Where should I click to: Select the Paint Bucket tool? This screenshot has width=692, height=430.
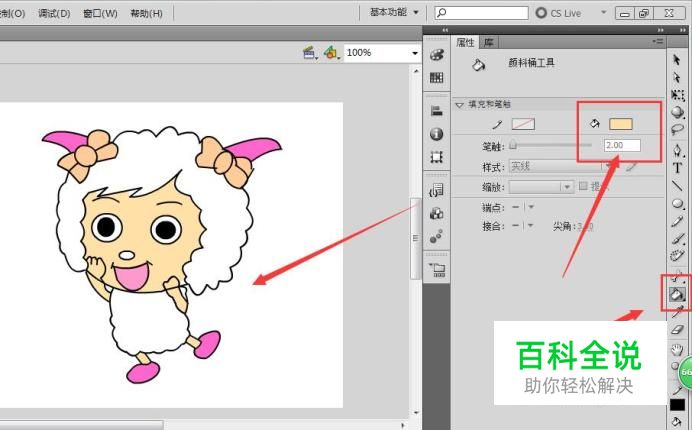[x=676, y=294]
